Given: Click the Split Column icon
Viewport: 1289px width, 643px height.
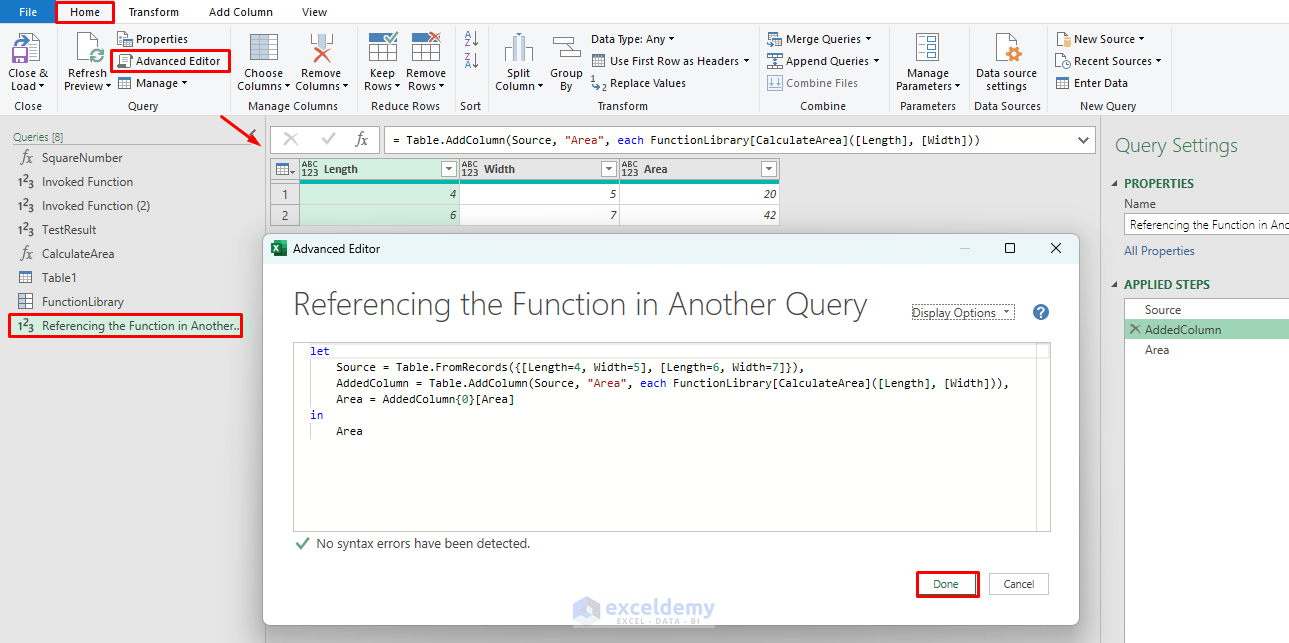Looking at the screenshot, I should (518, 49).
